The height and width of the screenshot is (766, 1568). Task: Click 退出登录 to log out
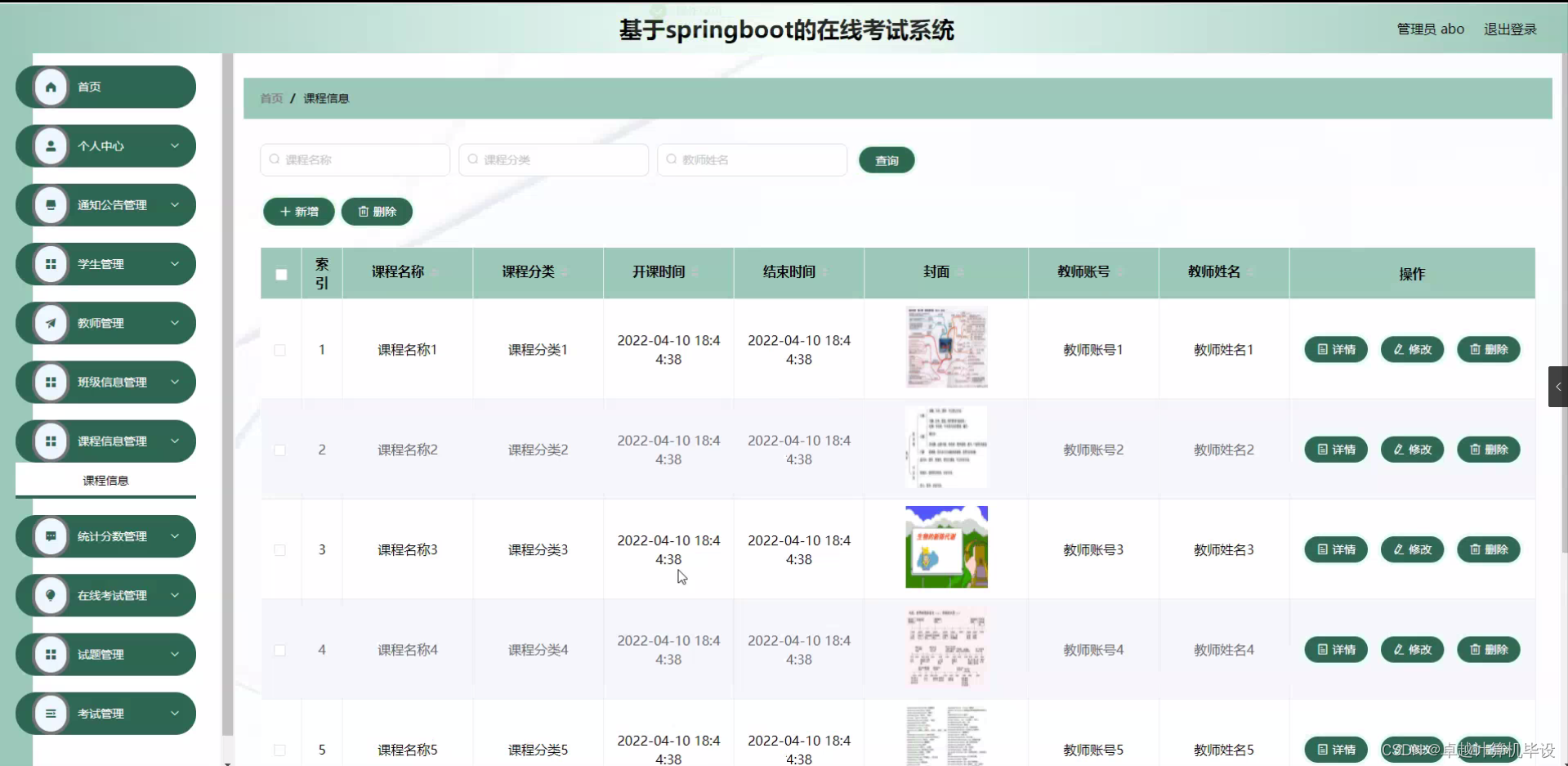pyautogui.click(x=1510, y=29)
